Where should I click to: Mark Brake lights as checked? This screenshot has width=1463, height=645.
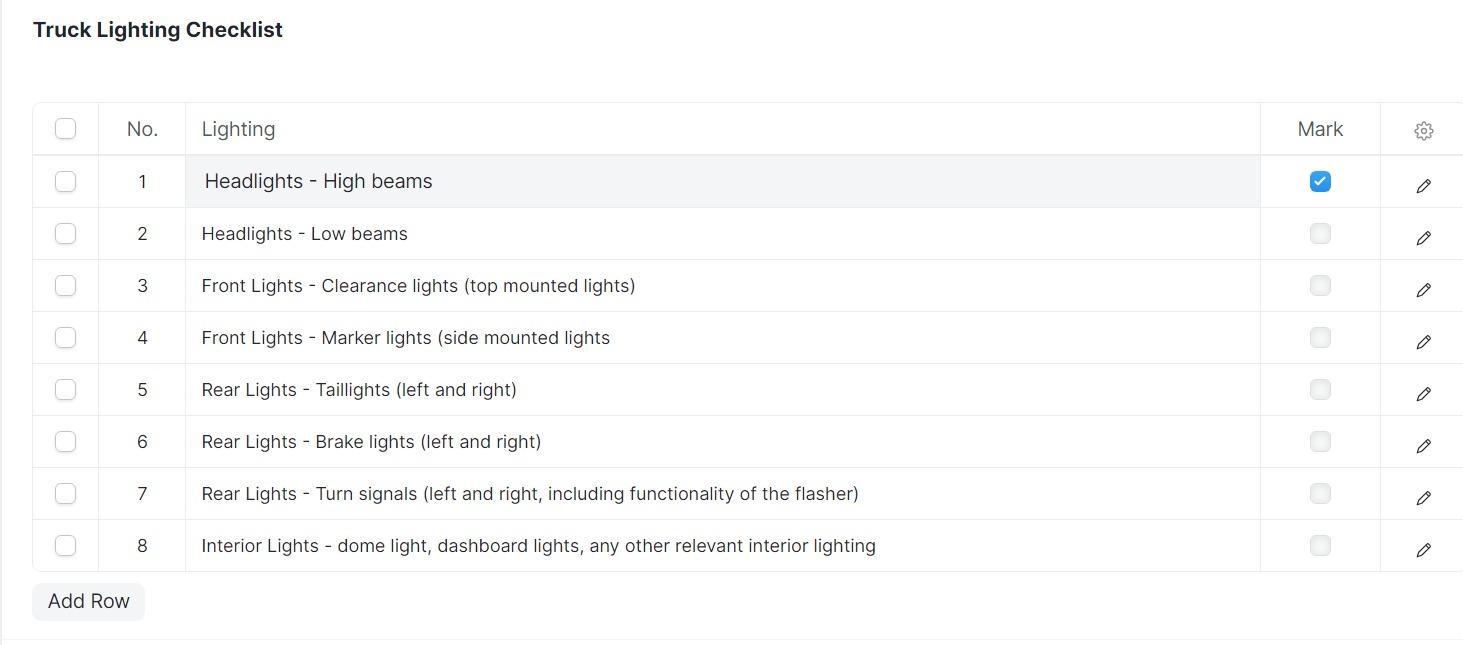tap(1320, 441)
